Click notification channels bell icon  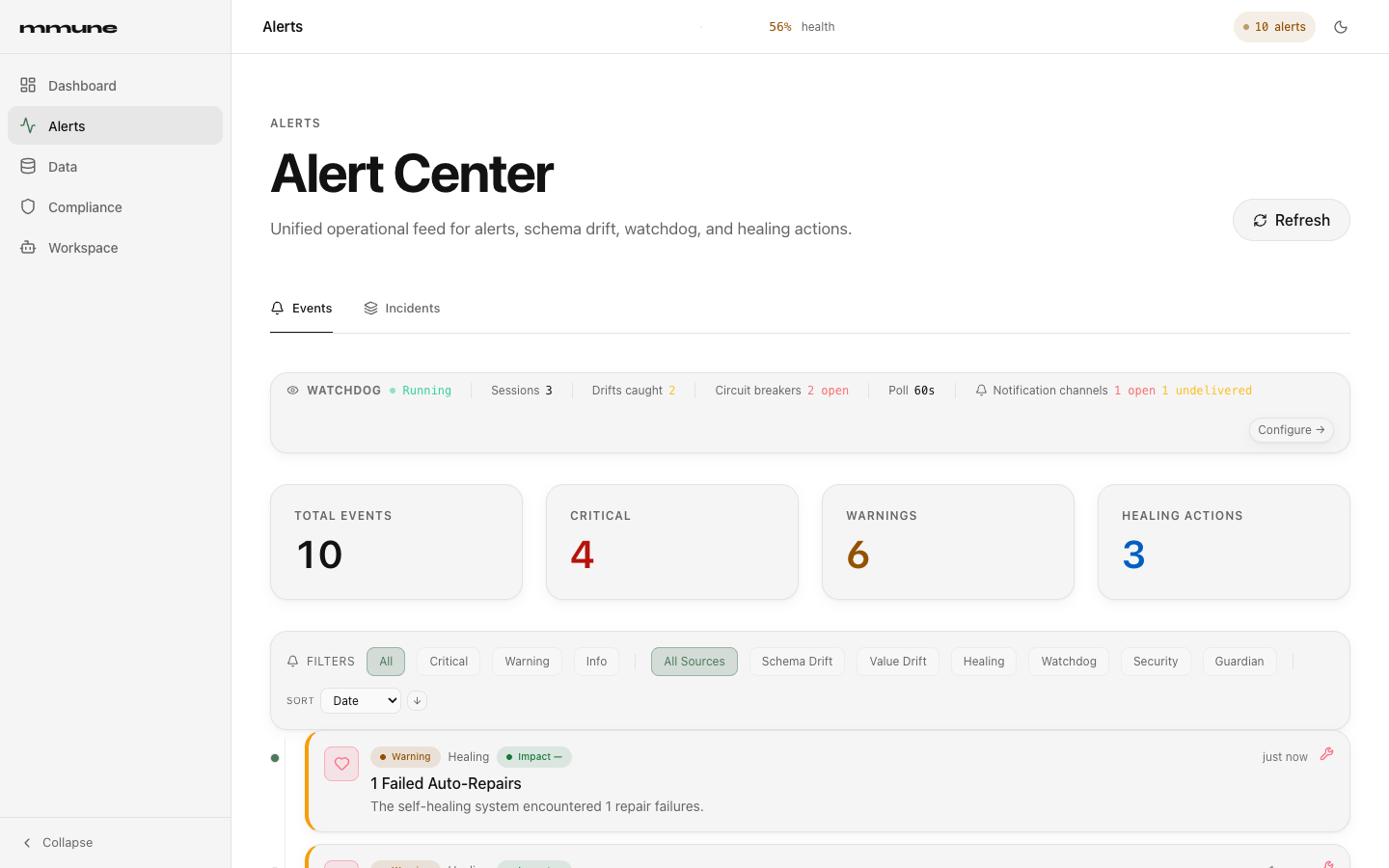click(981, 391)
